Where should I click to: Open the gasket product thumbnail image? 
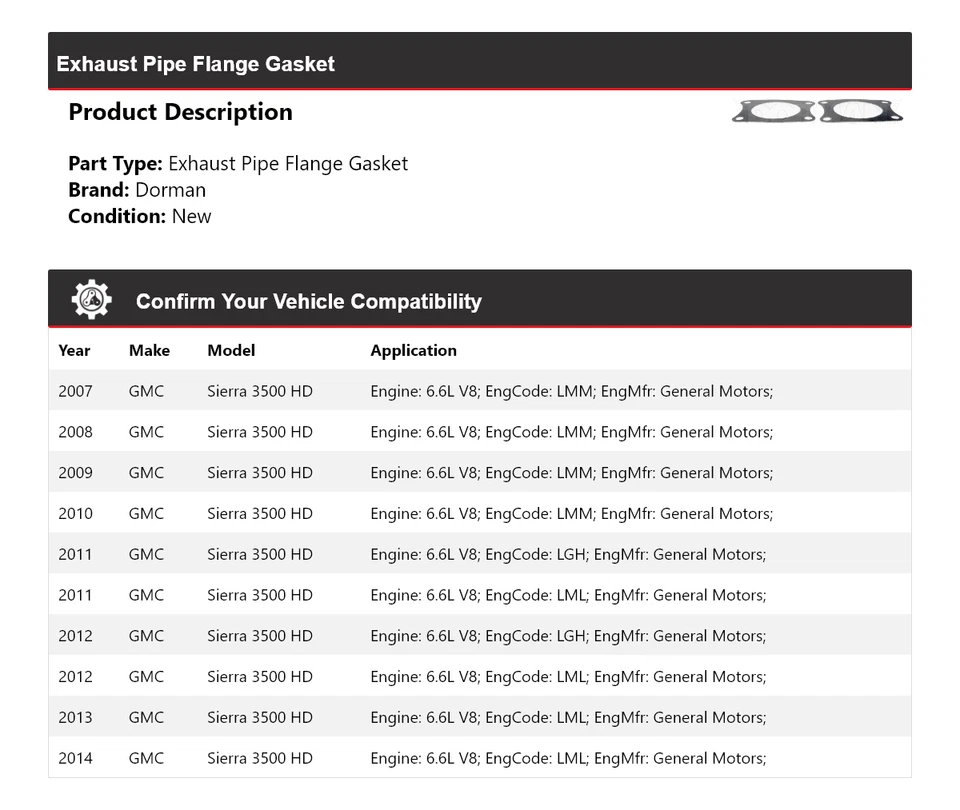point(816,111)
